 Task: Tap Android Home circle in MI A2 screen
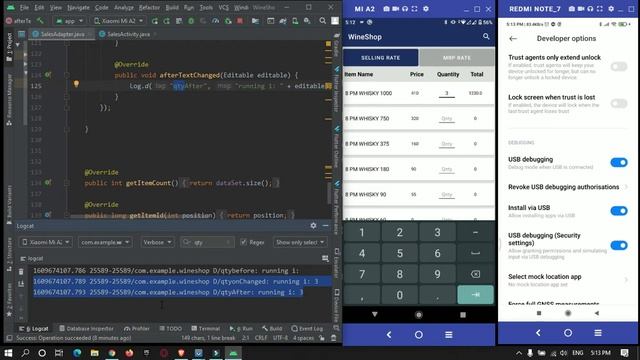(x=418, y=315)
